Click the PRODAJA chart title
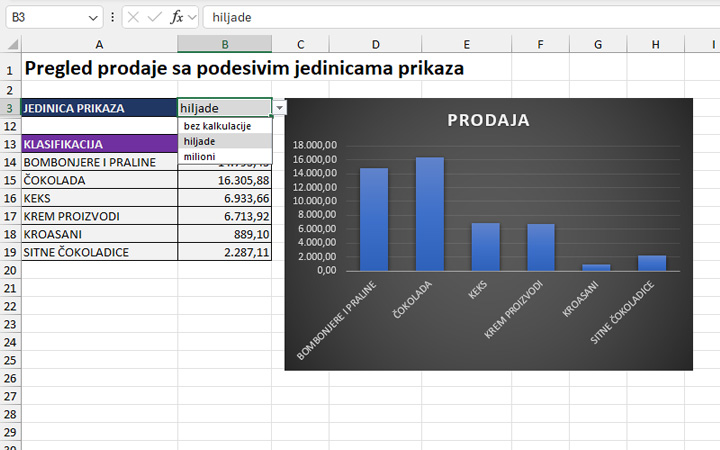Screen dimensions: 720x450 [x=488, y=121]
